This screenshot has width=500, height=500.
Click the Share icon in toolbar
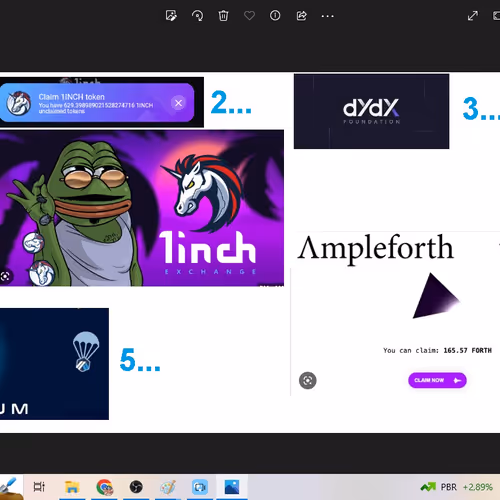coord(301,16)
